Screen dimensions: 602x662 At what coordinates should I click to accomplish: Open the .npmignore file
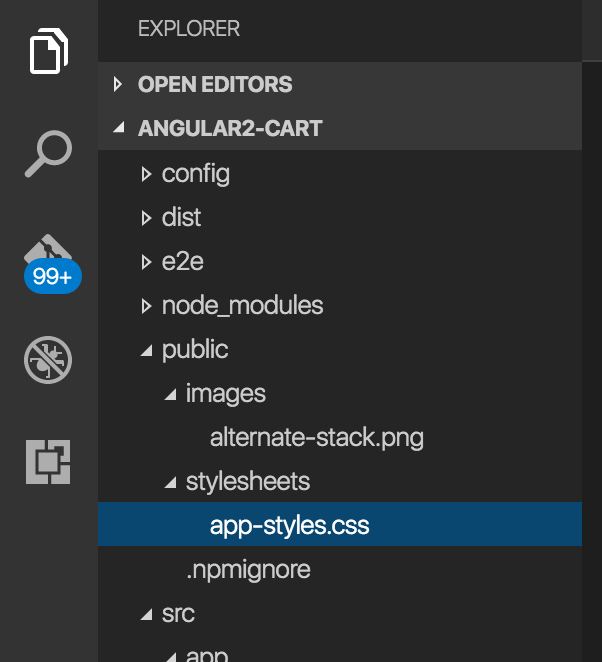coord(248,569)
